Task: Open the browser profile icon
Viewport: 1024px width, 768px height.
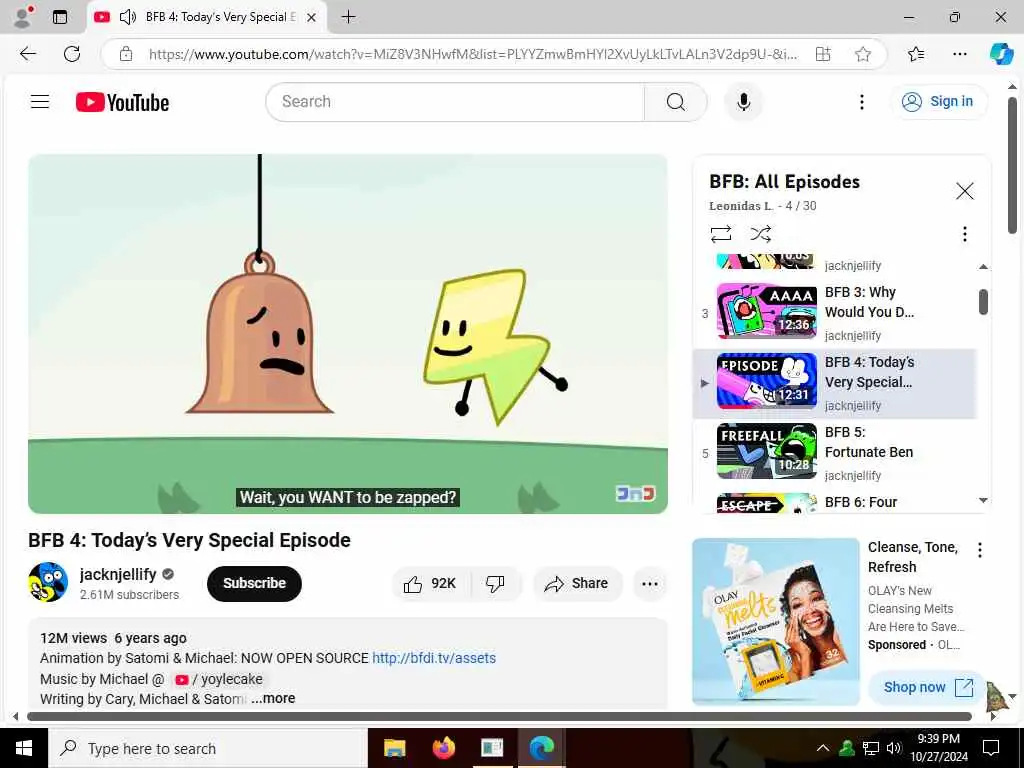Action: pos(24,17)
